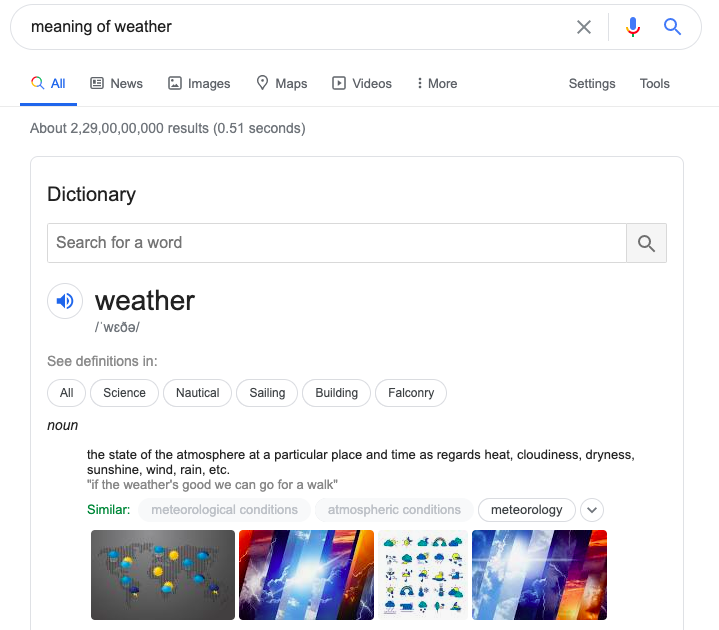This screenshot has width=719, height=630.
Task: Click the Search for a word field
Action: click(336, 243)
